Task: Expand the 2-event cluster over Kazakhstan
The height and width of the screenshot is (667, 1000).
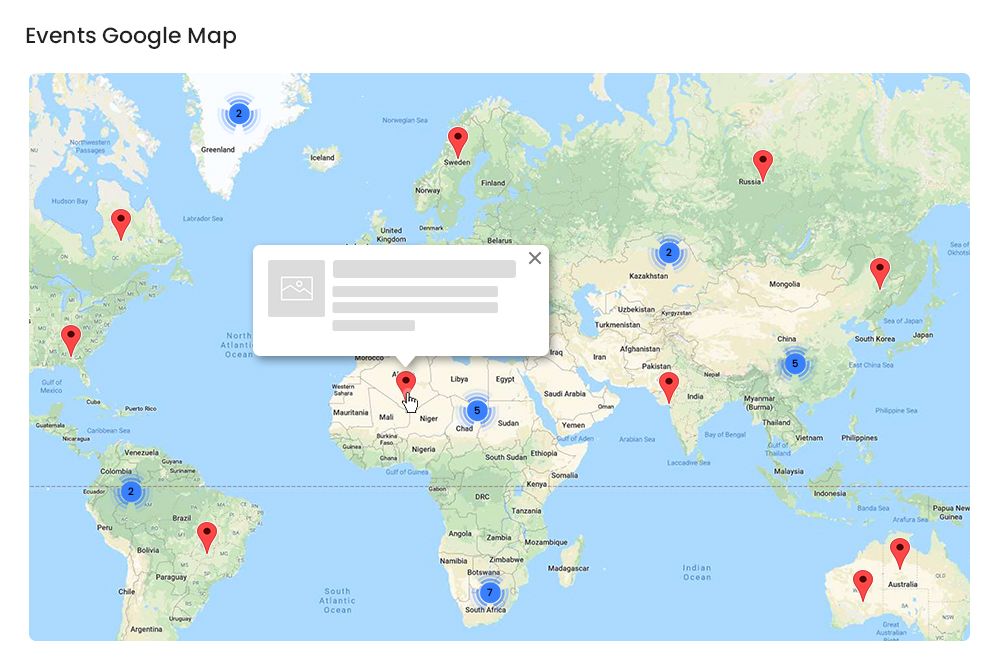Action: click(x=668, y=252)
